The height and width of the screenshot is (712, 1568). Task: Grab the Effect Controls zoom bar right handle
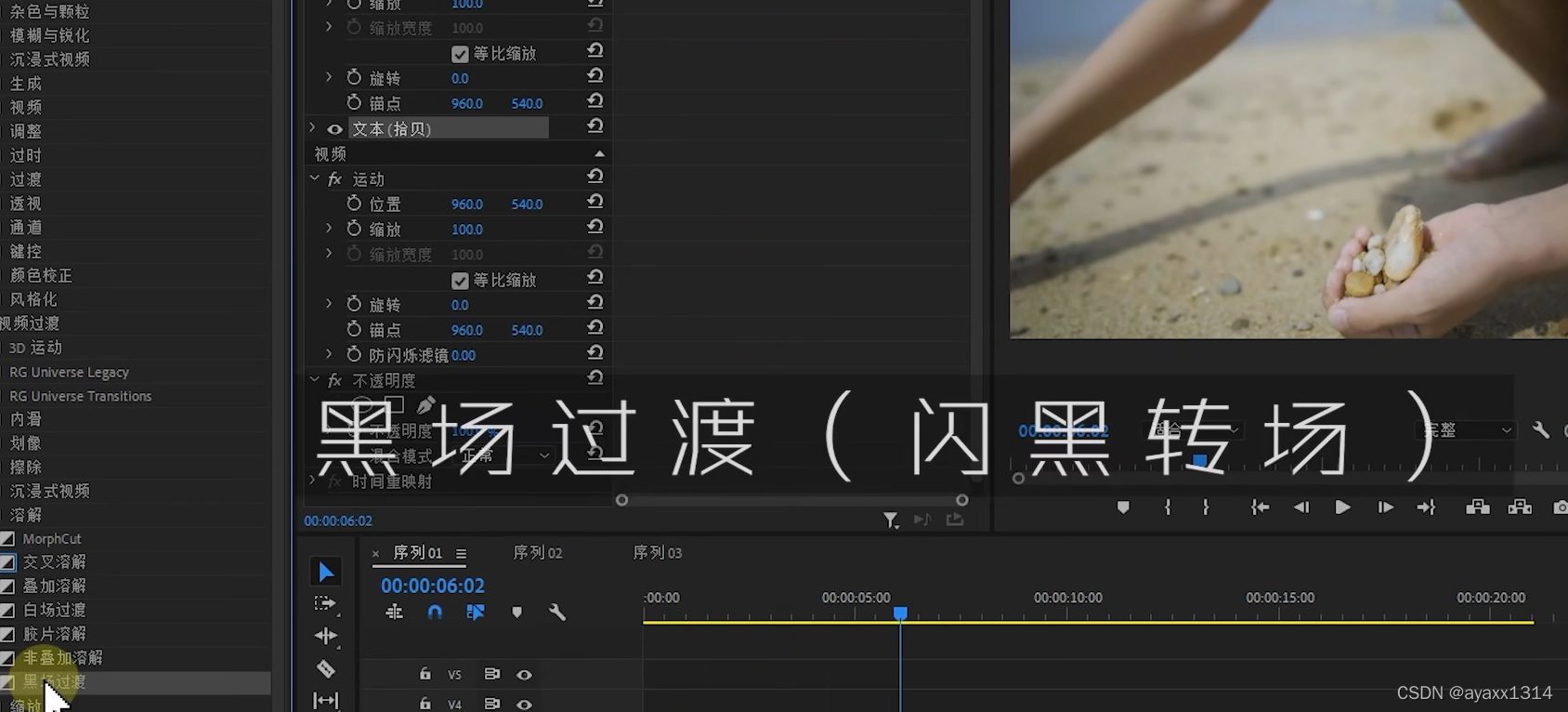coord(962,500)
